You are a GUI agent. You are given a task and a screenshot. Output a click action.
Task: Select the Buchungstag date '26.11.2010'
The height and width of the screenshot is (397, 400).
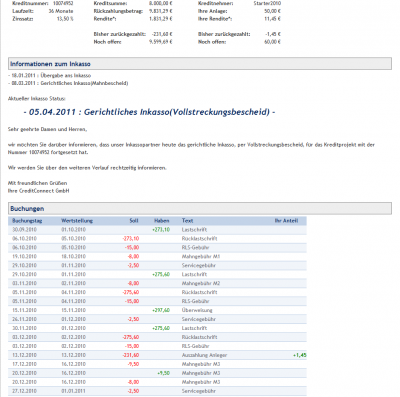24,319
